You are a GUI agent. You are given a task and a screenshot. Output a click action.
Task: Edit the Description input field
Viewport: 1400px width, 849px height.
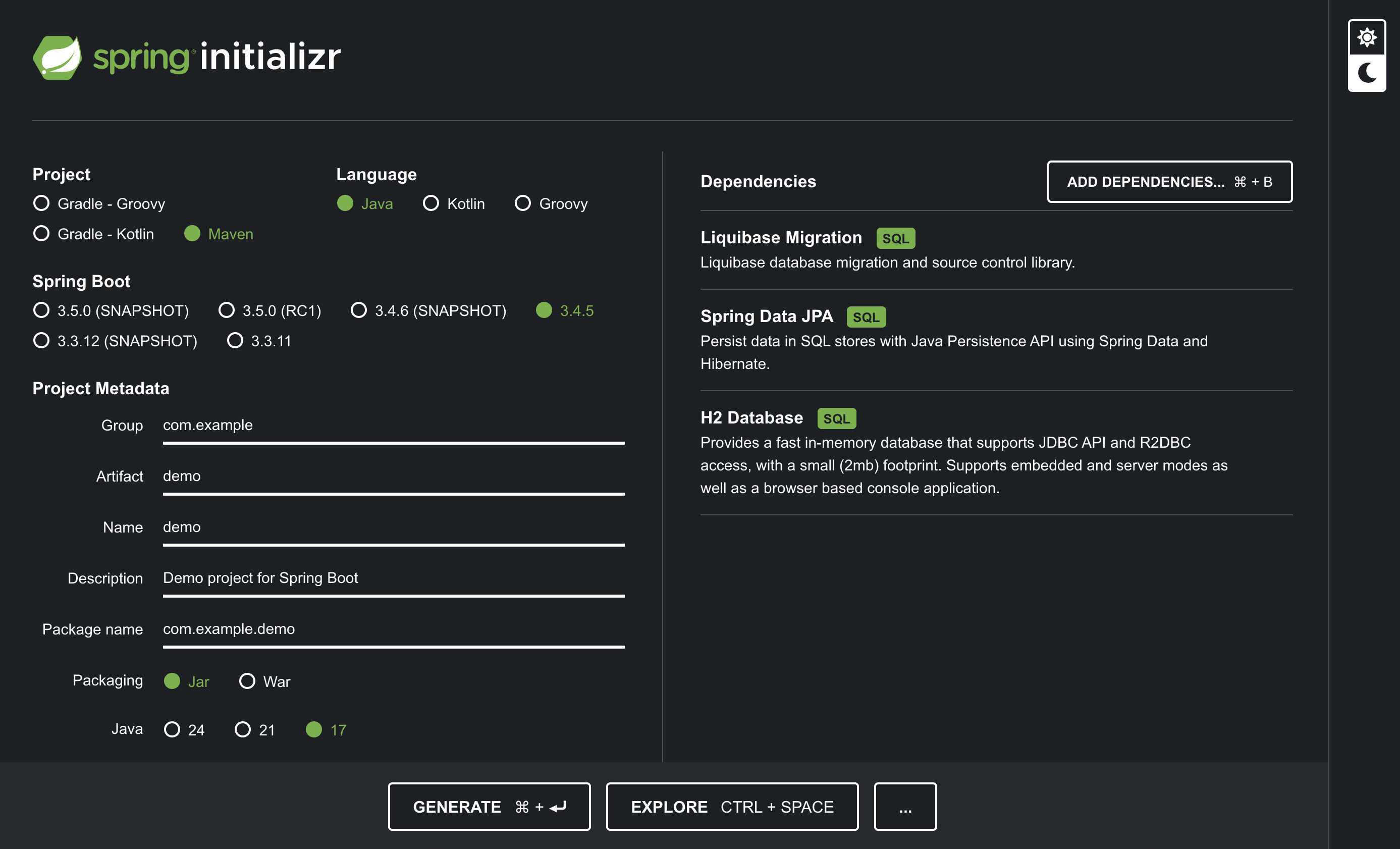tap(393, 578)
